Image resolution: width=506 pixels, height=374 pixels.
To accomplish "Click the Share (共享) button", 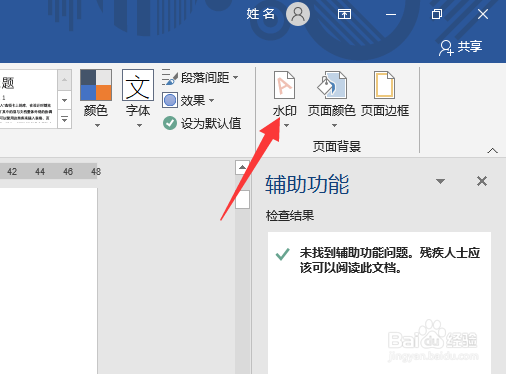I will pos(461,47).
